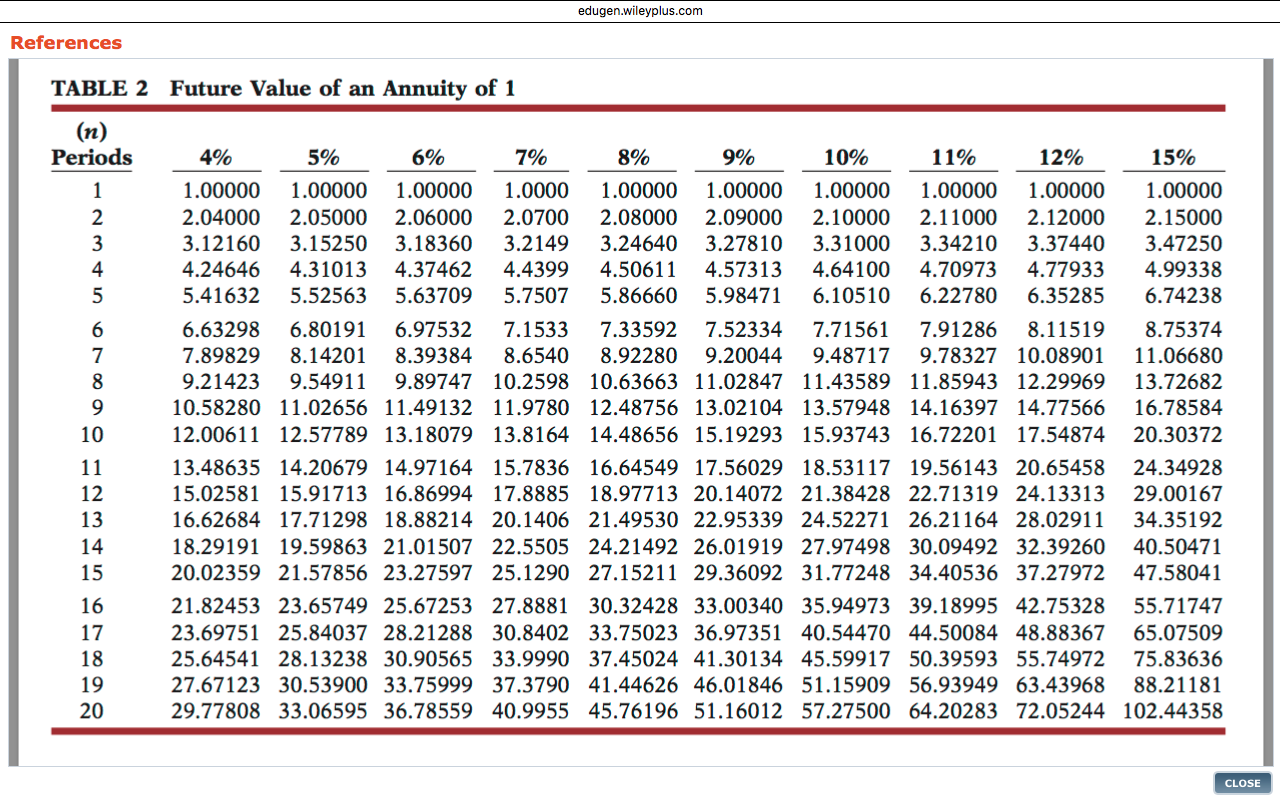Click the cell value 3.47250

[x=1183, y=243]
